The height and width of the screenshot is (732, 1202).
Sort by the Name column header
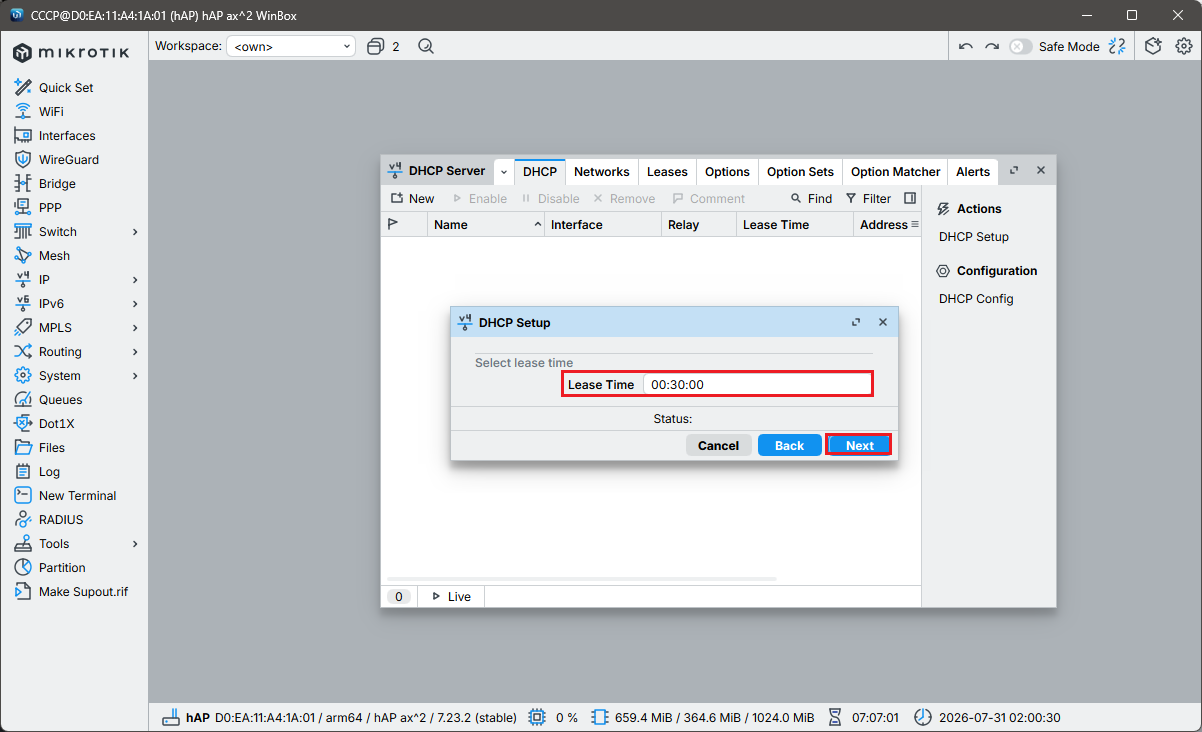coord(486,225)
